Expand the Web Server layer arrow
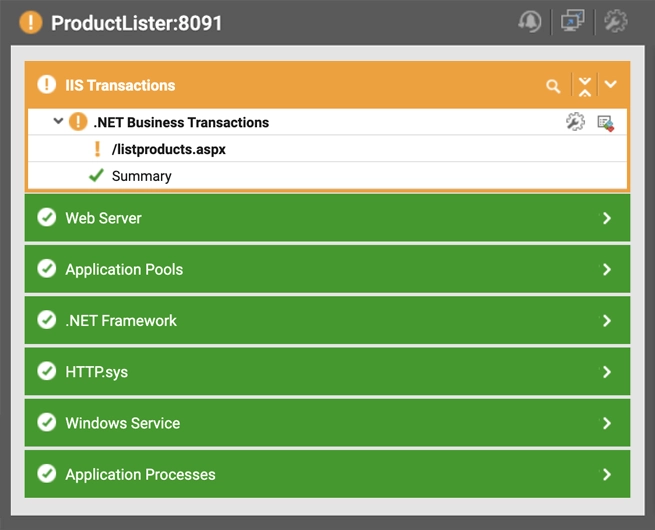The height and width of the screenshot is (530, 655). pyautogui.click(x=607, y=218)
